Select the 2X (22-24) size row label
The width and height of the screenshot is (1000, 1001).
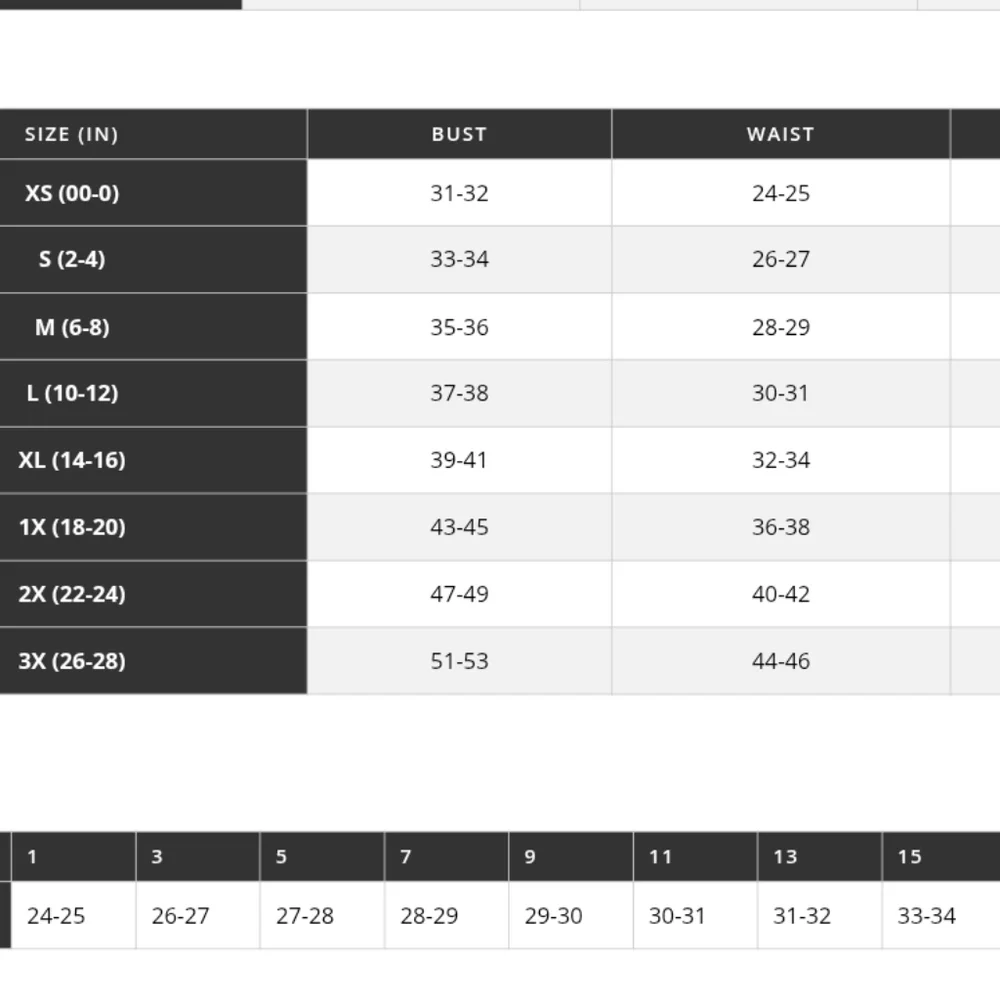[x=72, y=594]
